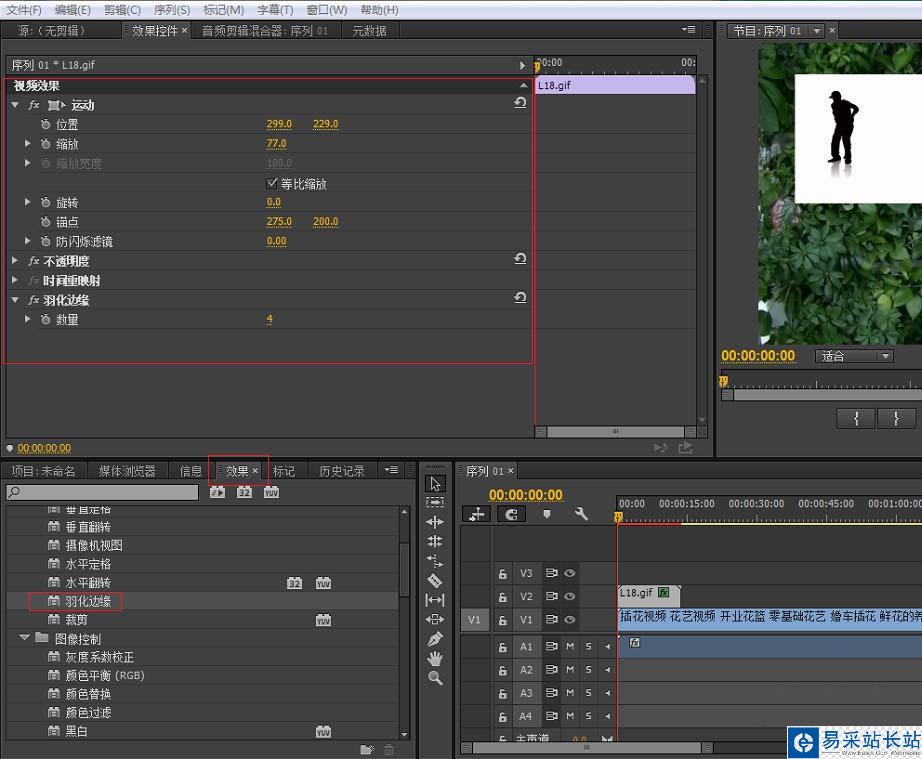Reset the 不透明度 effect

click(520, 259)
